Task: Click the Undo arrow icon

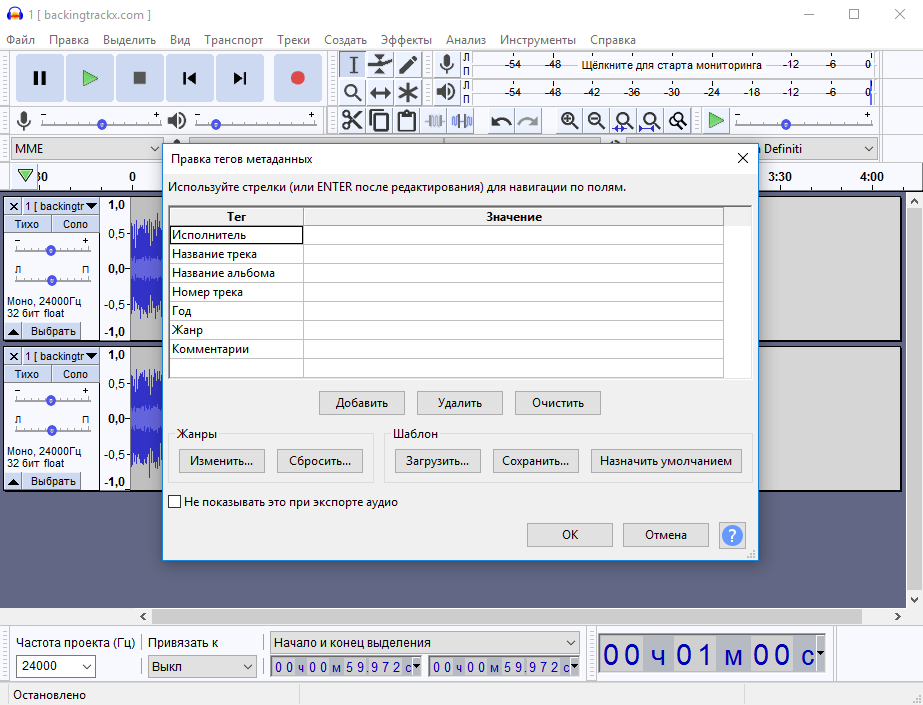Action: coord(502,121)
